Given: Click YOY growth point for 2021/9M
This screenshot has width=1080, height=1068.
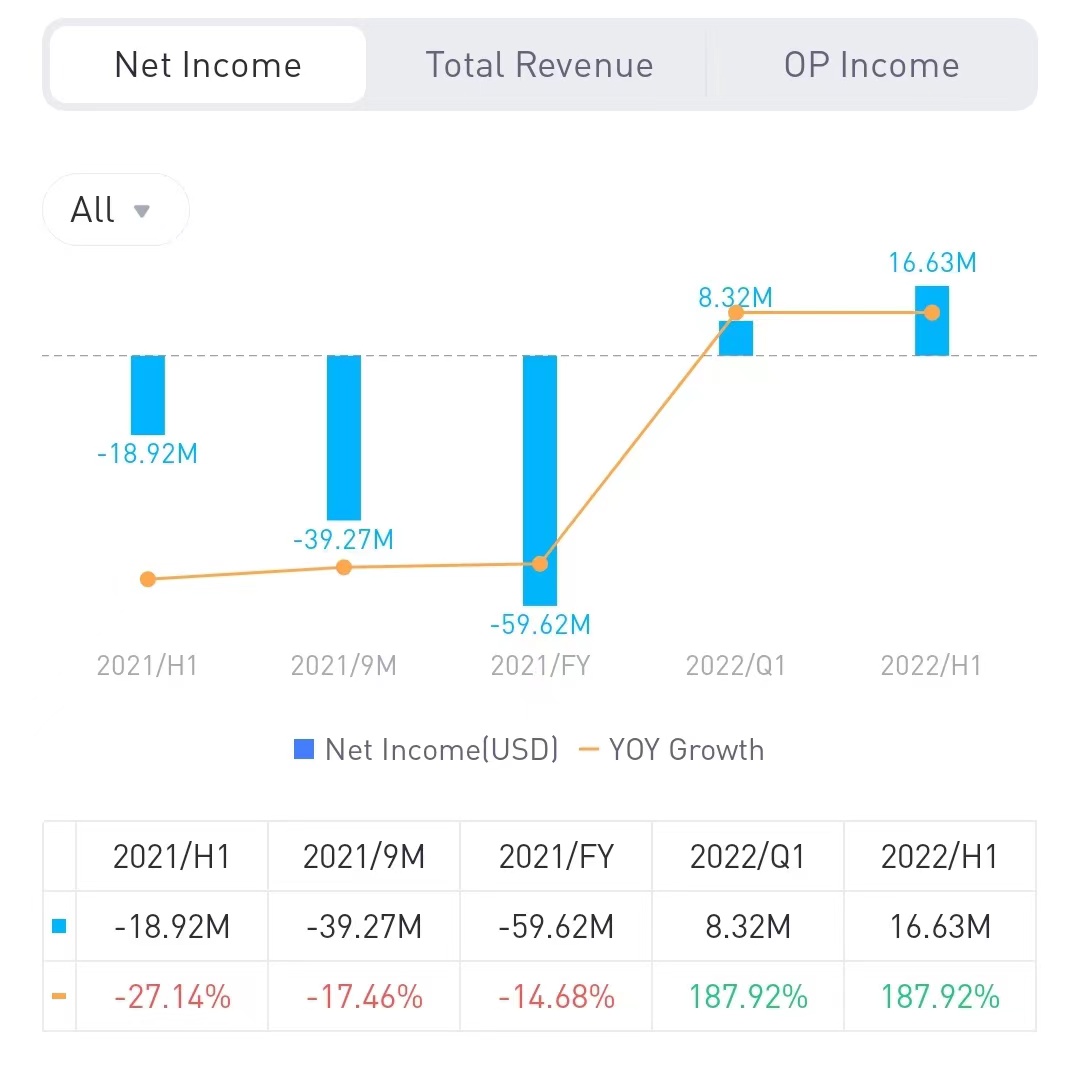Looking at the screenshot, I should (344, 567).
